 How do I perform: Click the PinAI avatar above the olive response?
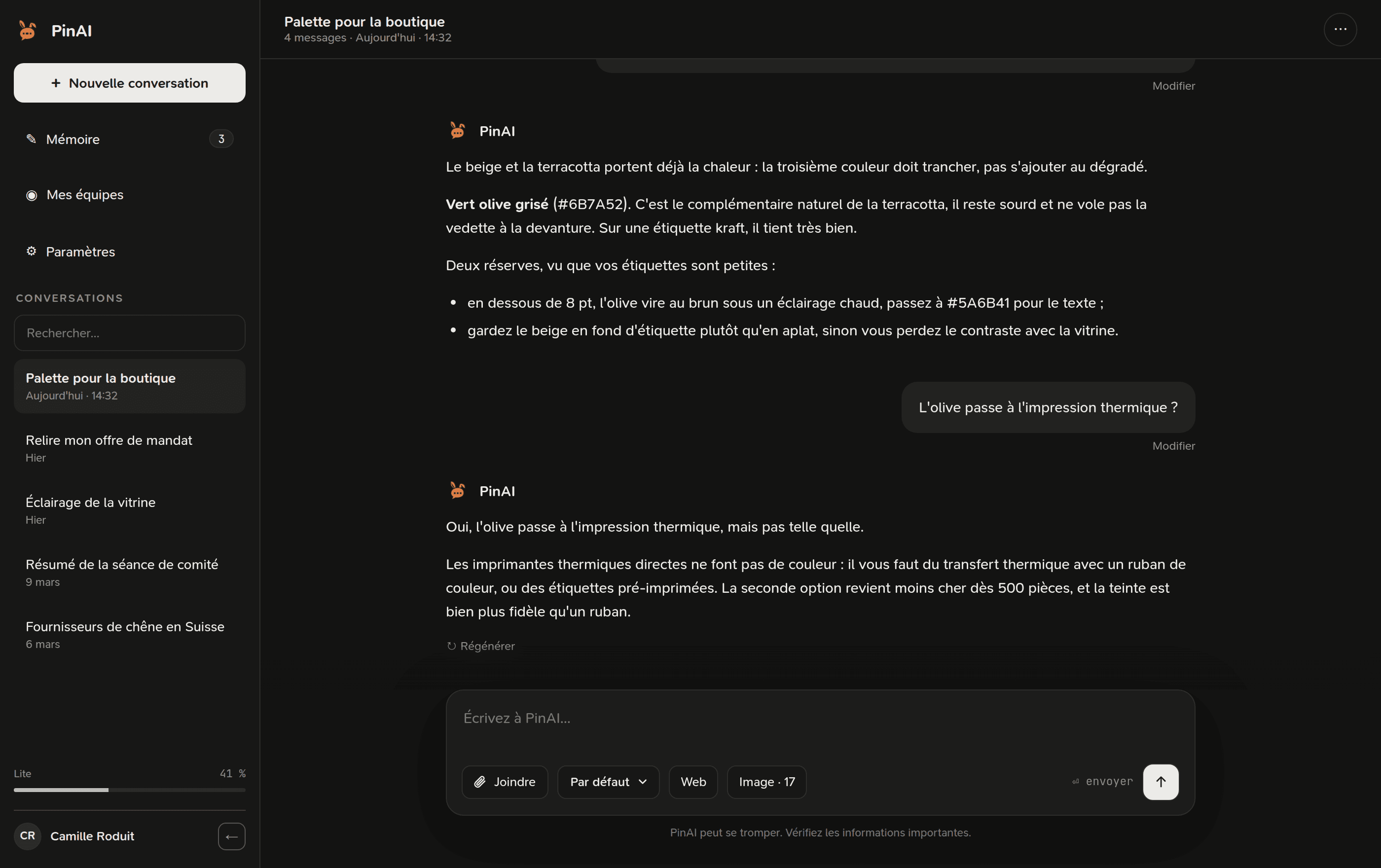(458, 131)
